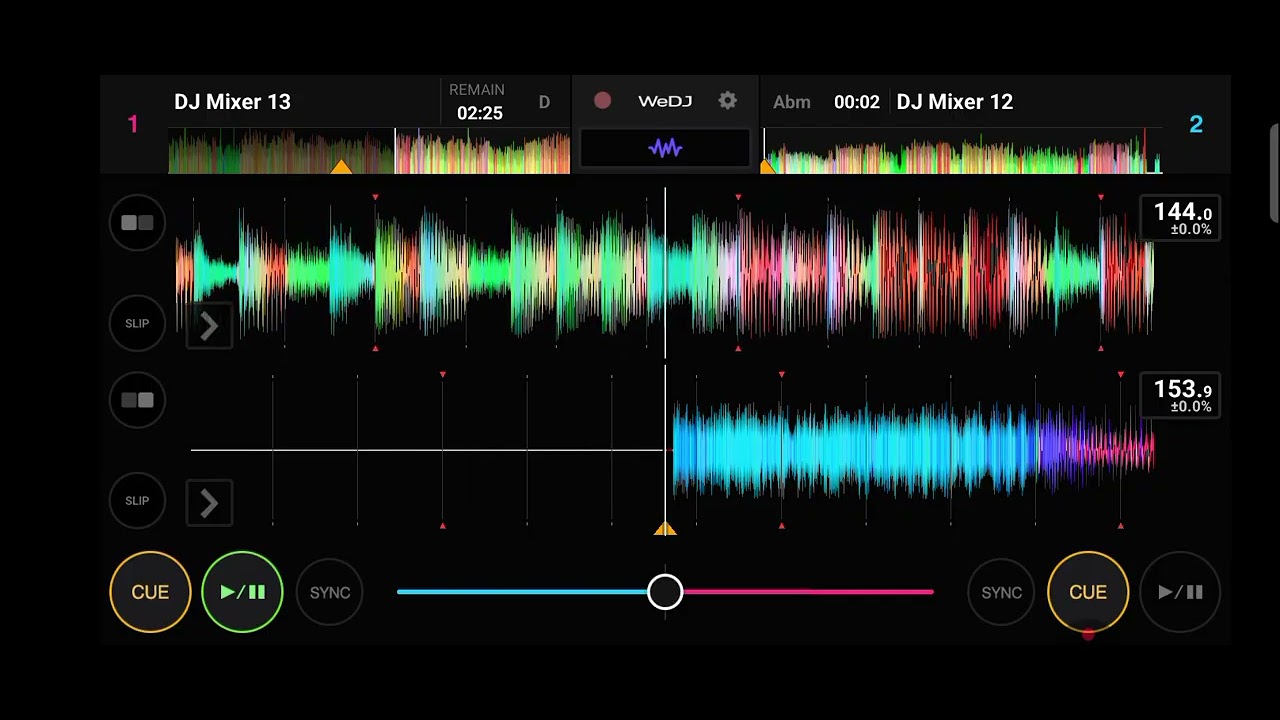This screenshot has width=1280, height=720.
Task: Select pink deck number 1
Action: tap(133, 124)
